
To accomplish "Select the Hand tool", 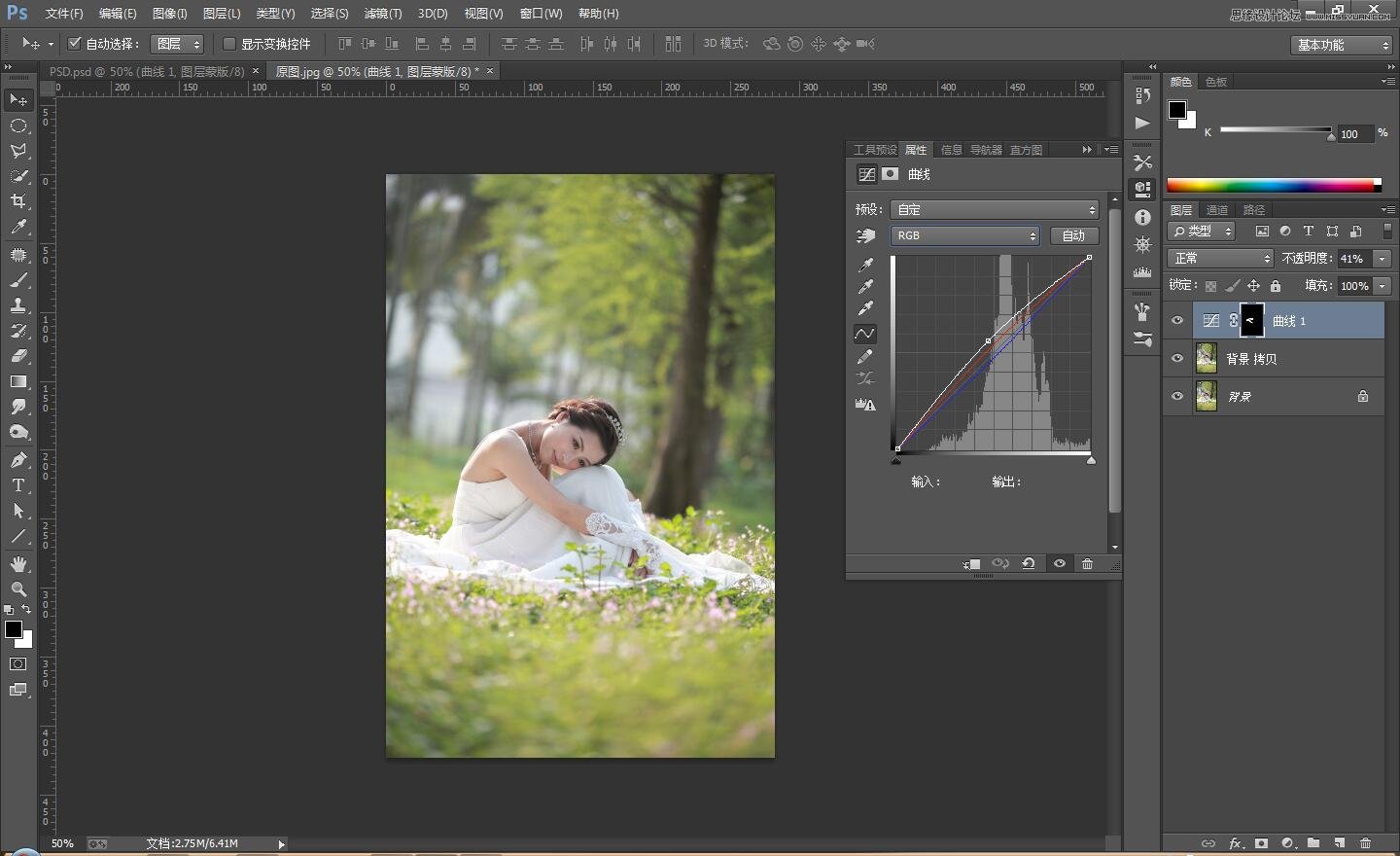I will pos(18,564).
